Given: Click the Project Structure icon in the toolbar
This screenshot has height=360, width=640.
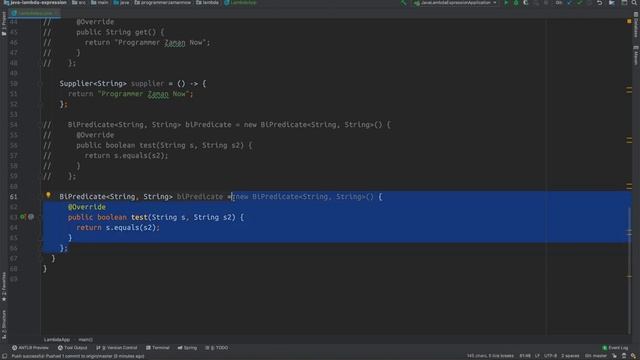Looking at the screenshot, I should [612, 3].
